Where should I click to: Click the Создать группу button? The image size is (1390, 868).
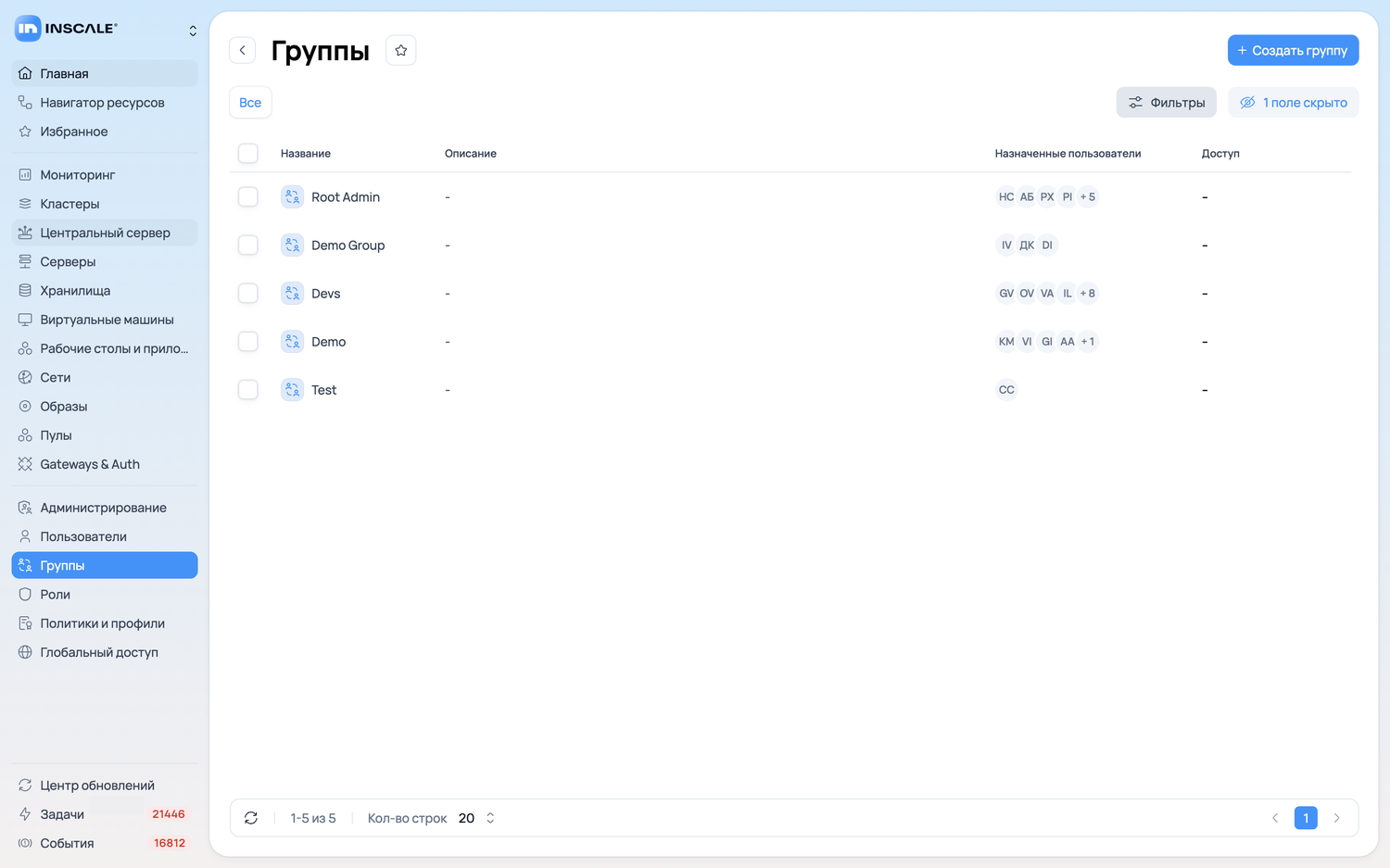coord(1293,50)
